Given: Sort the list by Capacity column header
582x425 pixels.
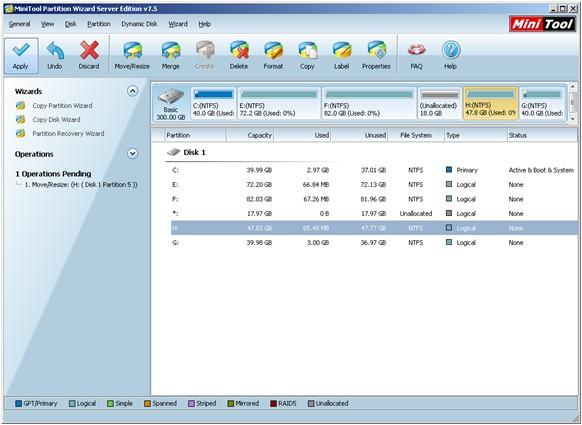Looking at the screenshot, I should 250,135.
